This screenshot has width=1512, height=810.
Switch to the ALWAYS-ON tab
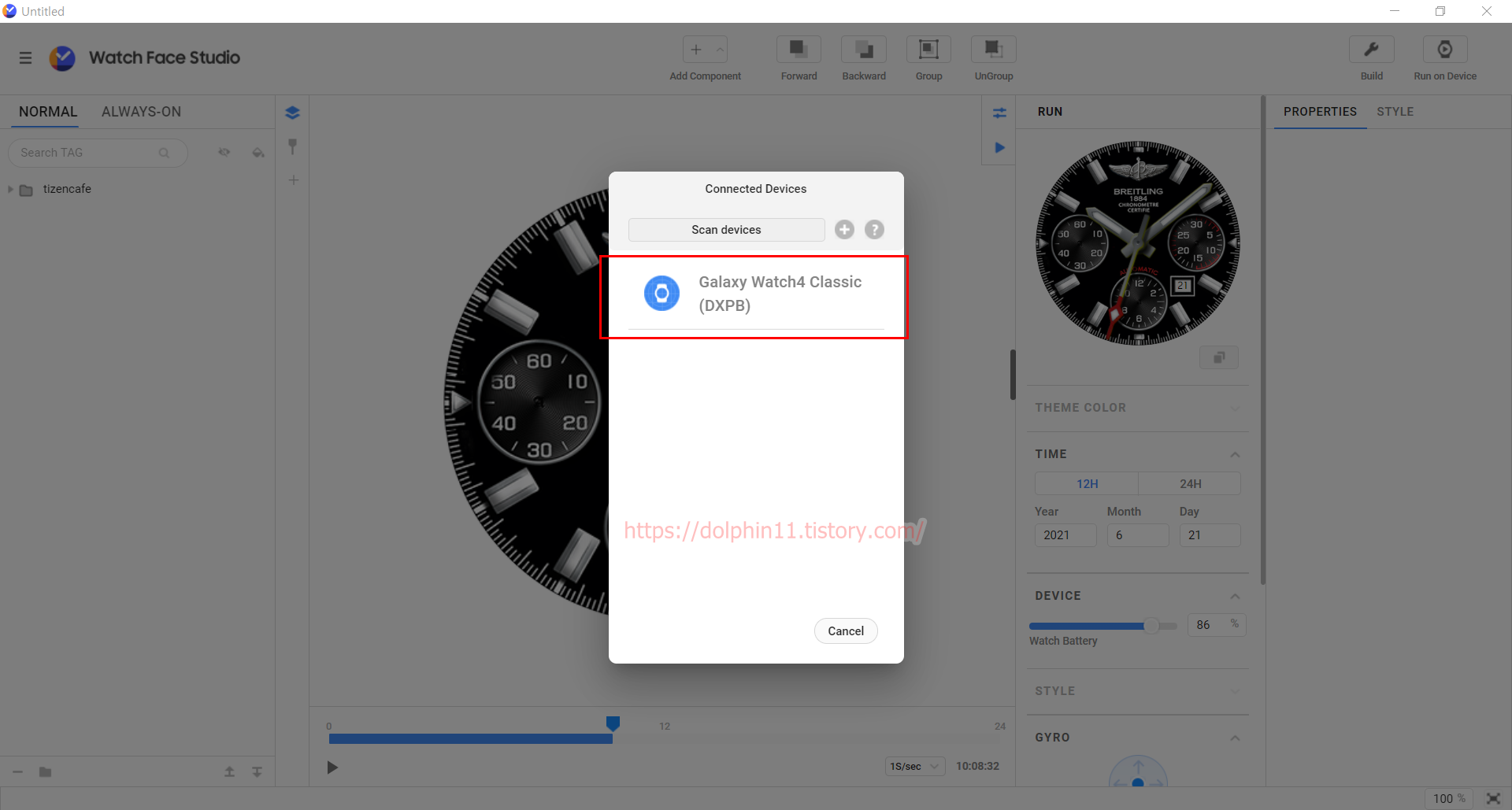pos(141,112)
